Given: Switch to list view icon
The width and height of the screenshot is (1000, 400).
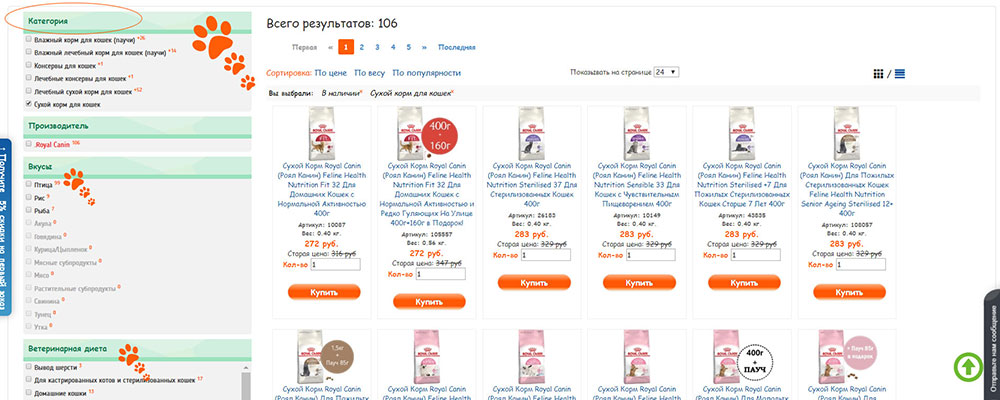Looking at the screenshot, I should click(900, 74).
